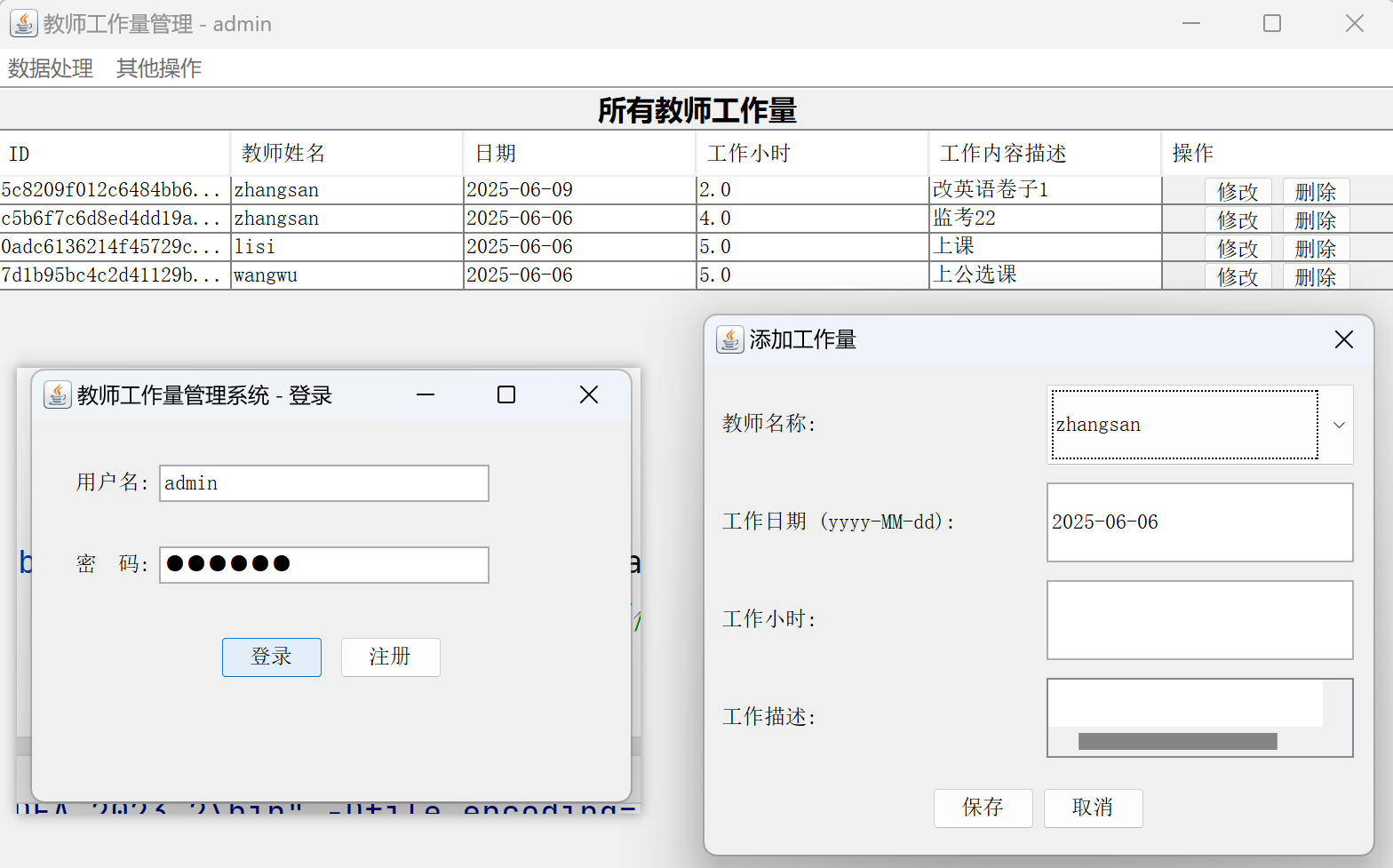The height and width of the screenshot is (868, 1393).
Task: Click 删除 for lisi 上课 row
Action: pos(1316,248)
